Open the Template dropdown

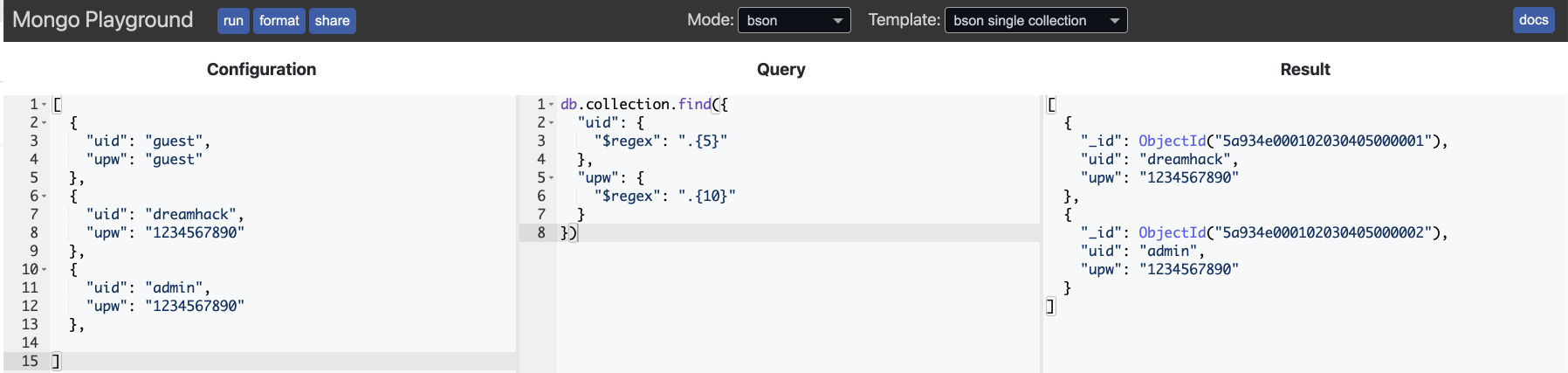(x=1035, y=20)
